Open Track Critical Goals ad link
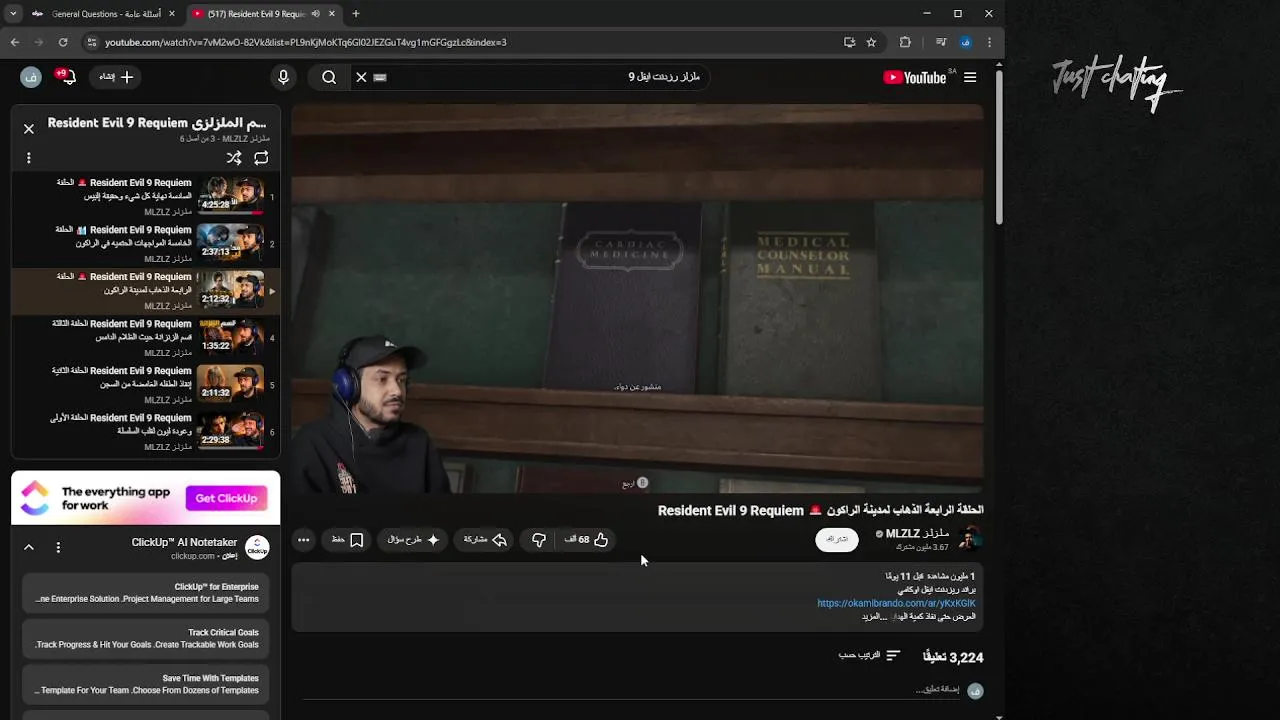The height and width of the screenshot is (720, 1280). click(146, 639)
